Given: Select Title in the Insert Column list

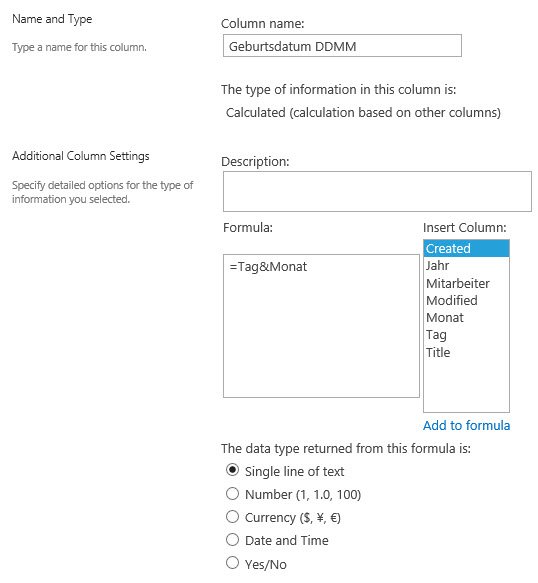Looking at the screenshot, I should (466, 352).
